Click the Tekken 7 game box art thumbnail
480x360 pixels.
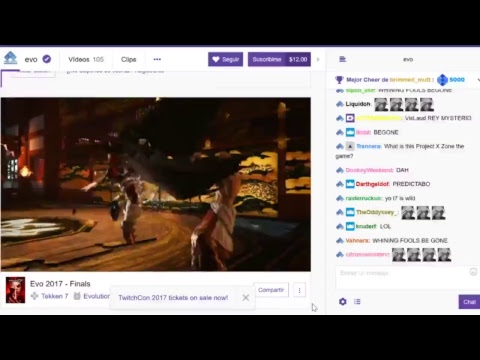pyautogui.click(x=15, y=290)
